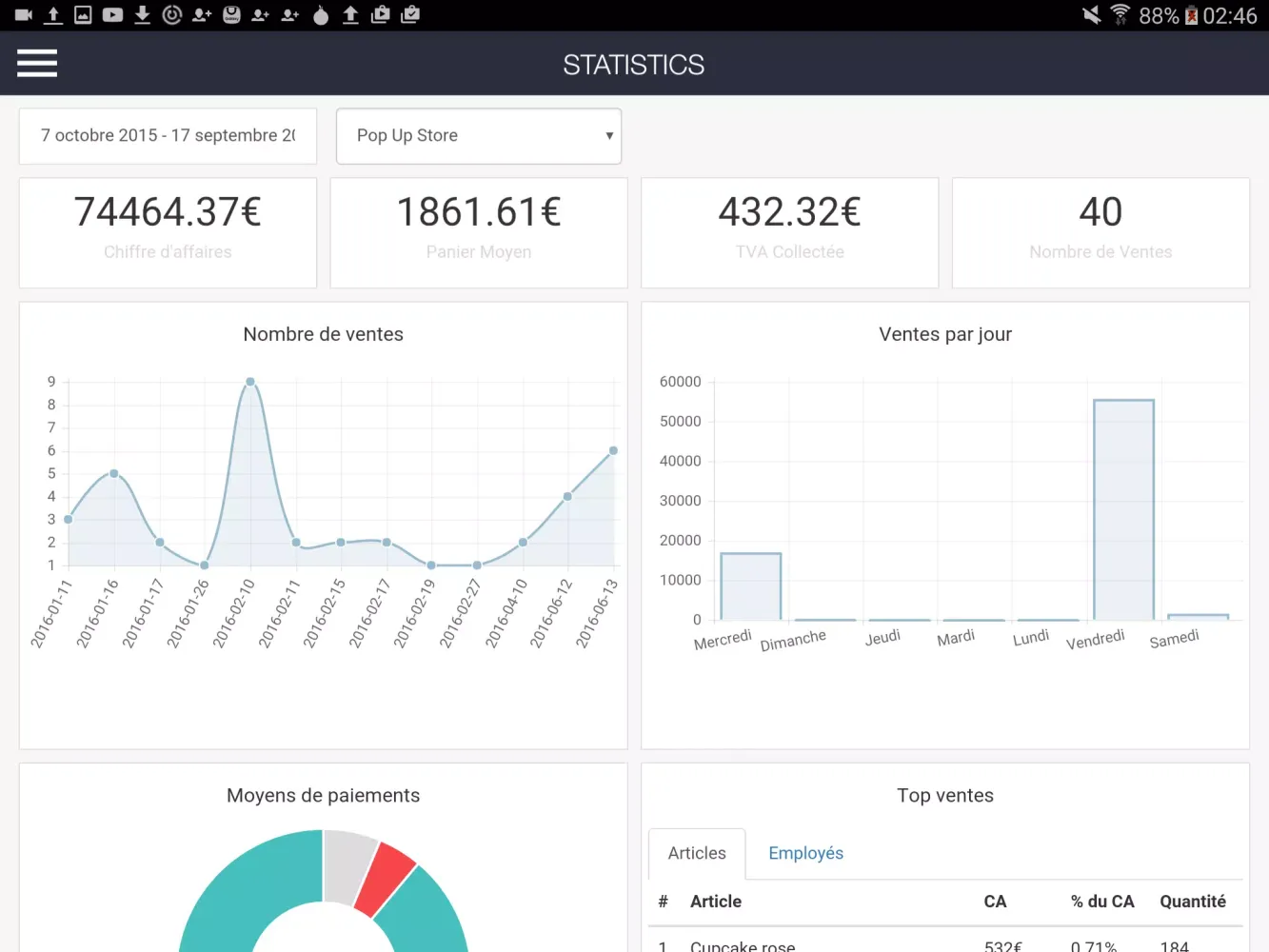The image size is (1269, 952).
Task: Tap the battery status icon
Action: point(1191,16)
